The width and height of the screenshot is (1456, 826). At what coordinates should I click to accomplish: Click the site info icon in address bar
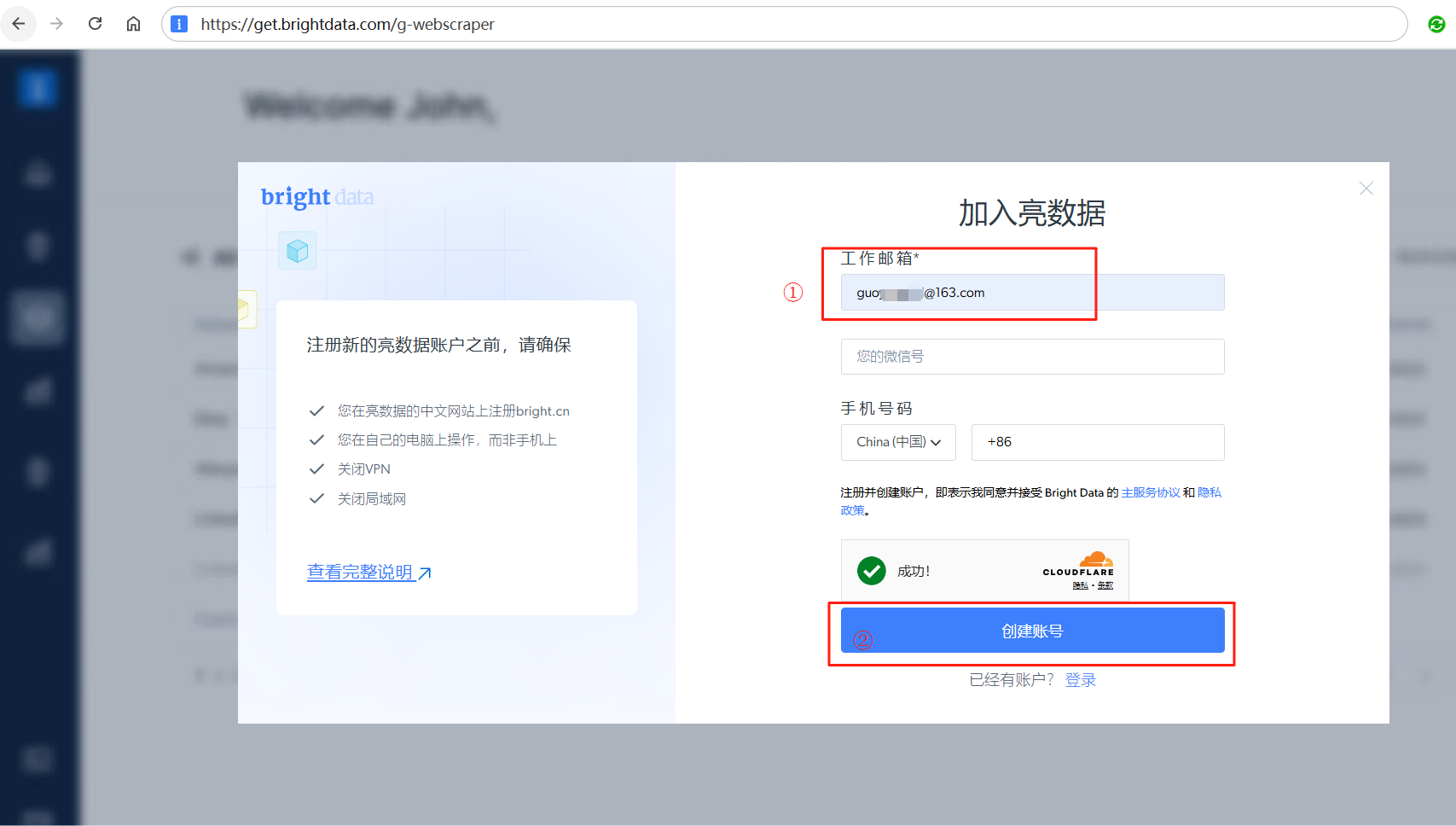(x=179, y=24)
